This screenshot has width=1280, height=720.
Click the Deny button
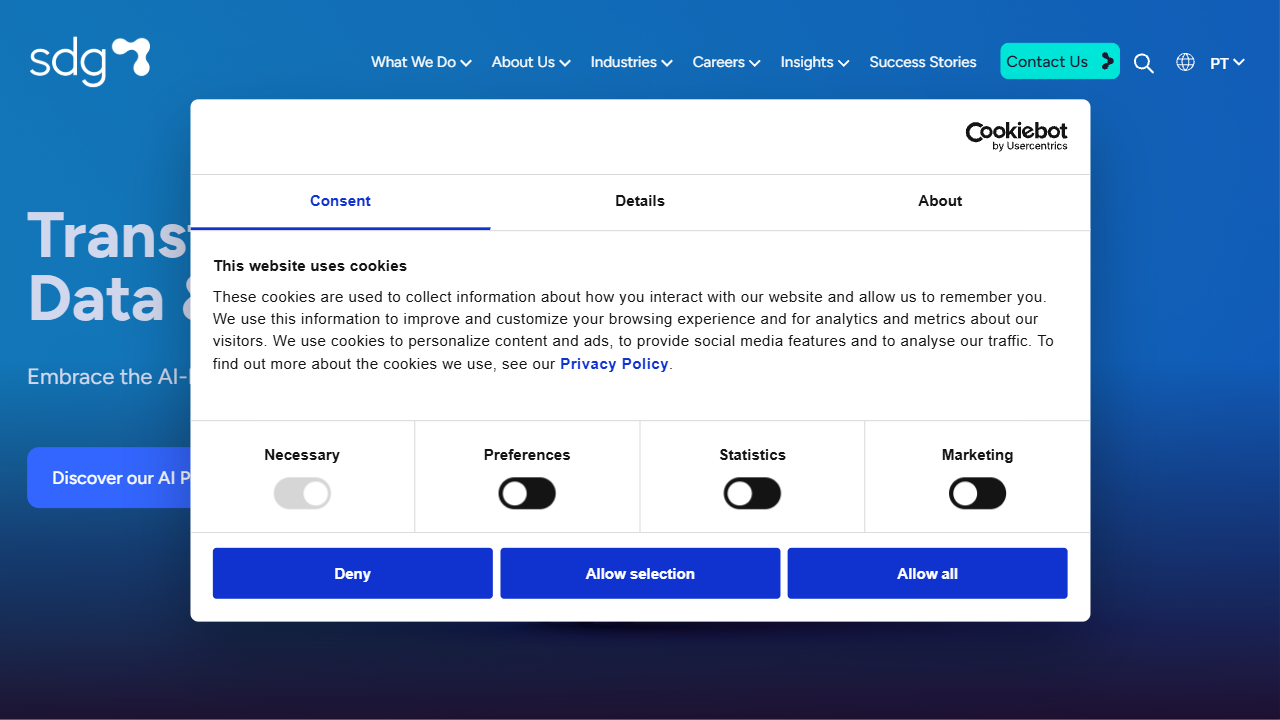click(353, 573)
